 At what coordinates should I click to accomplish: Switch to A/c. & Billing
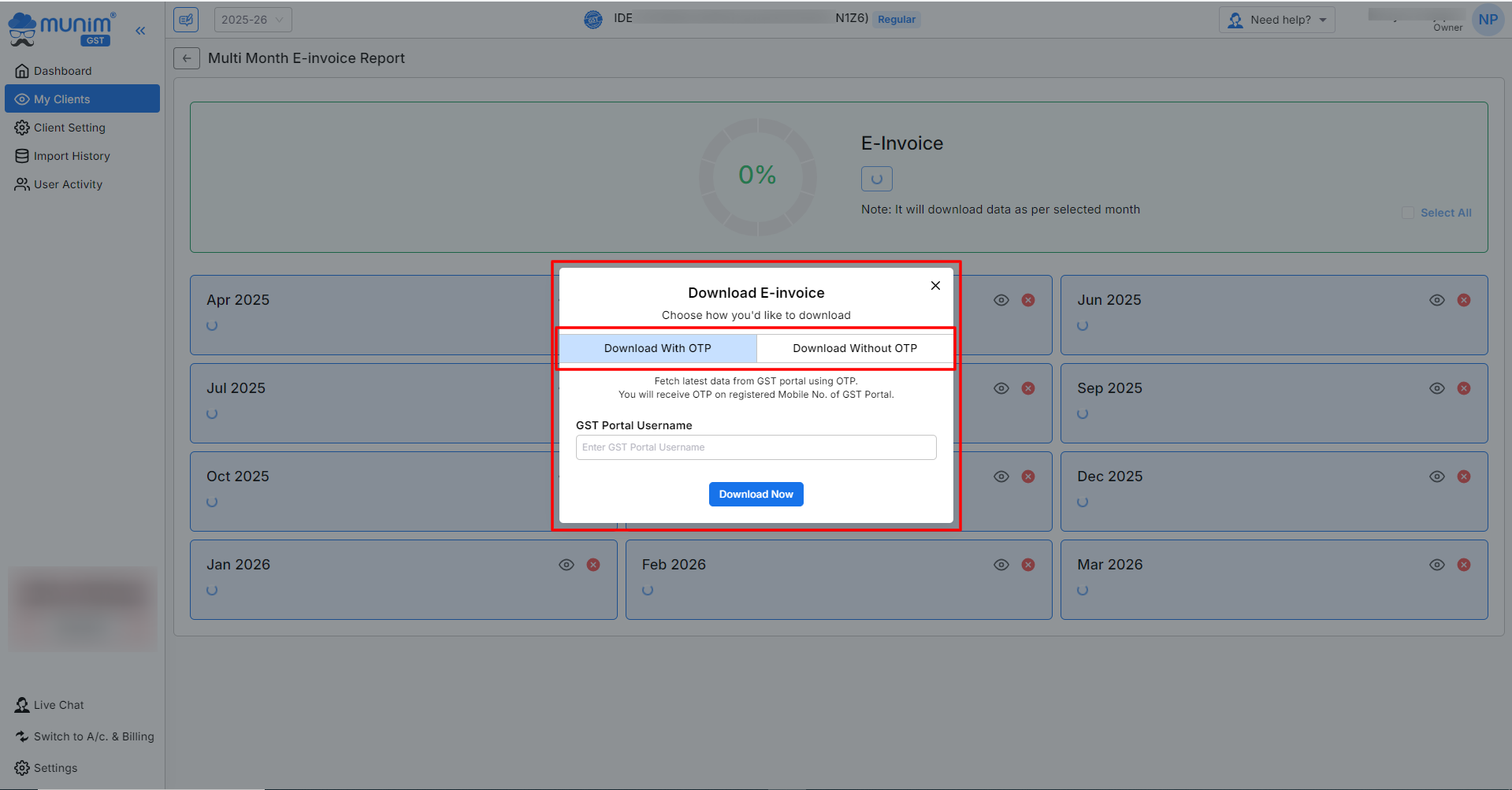coord(93,736)
